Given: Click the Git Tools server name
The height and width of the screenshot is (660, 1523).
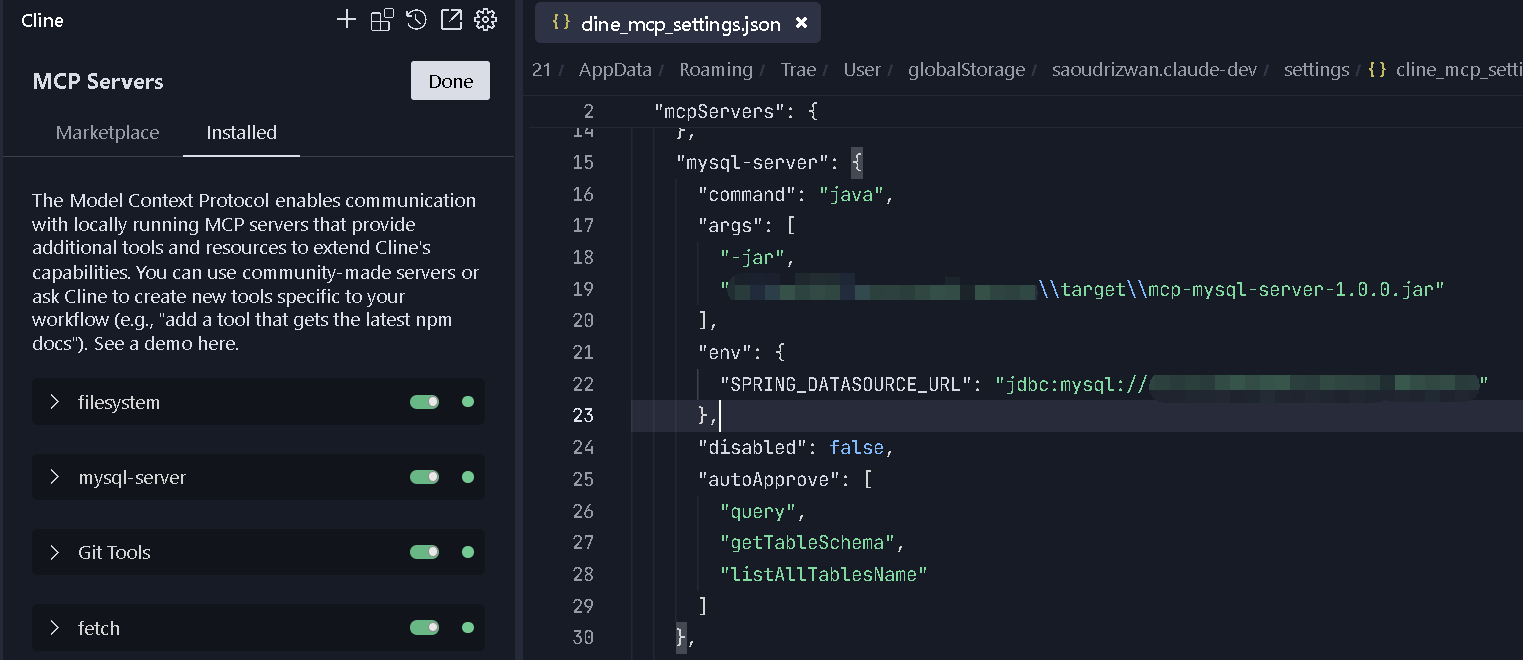Looking at the screenshot, I should pyautogui.click(x=114, y=552).
